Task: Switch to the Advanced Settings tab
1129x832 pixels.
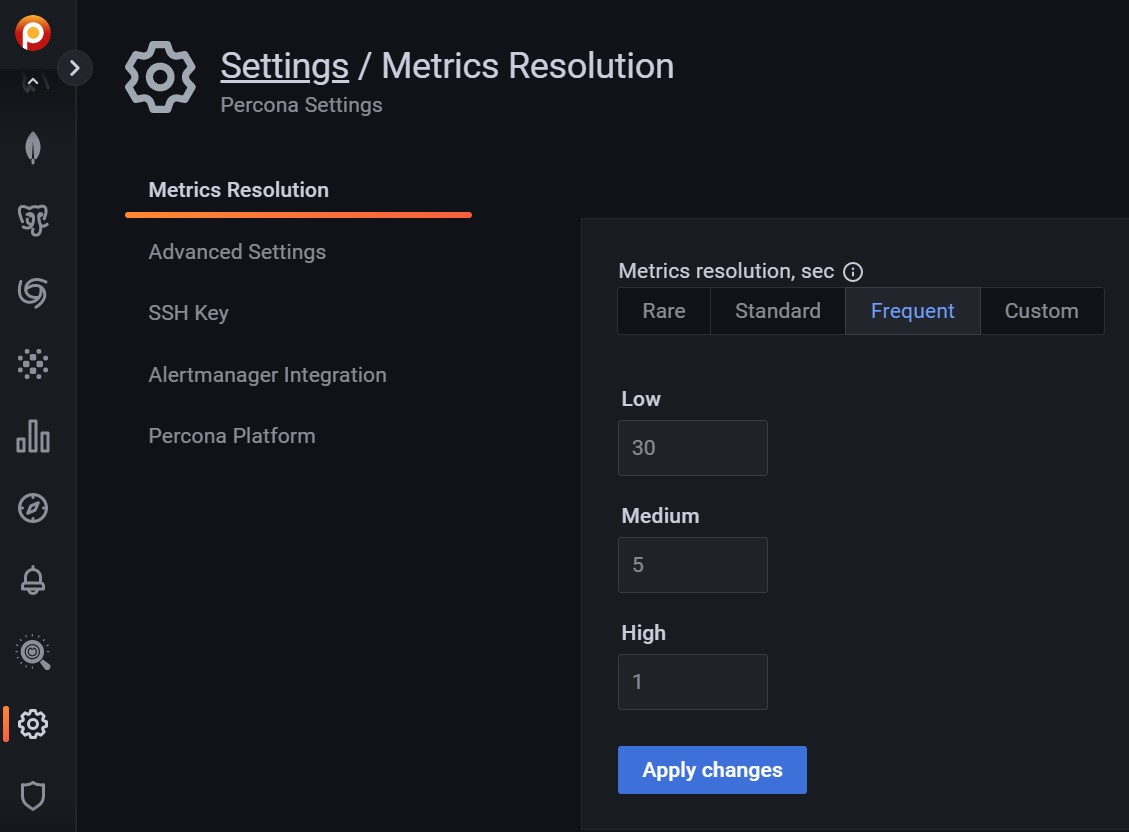Action: [237, 252]
